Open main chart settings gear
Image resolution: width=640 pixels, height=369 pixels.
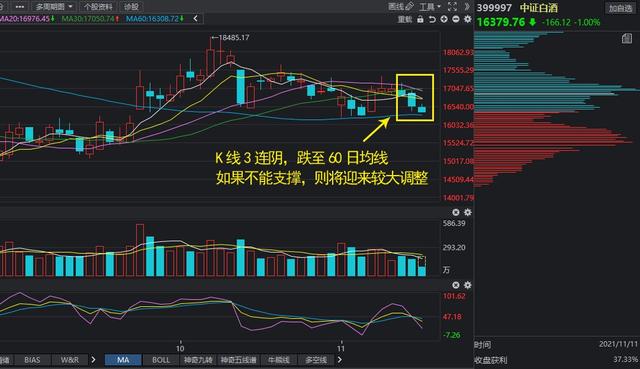coord(468,19)
